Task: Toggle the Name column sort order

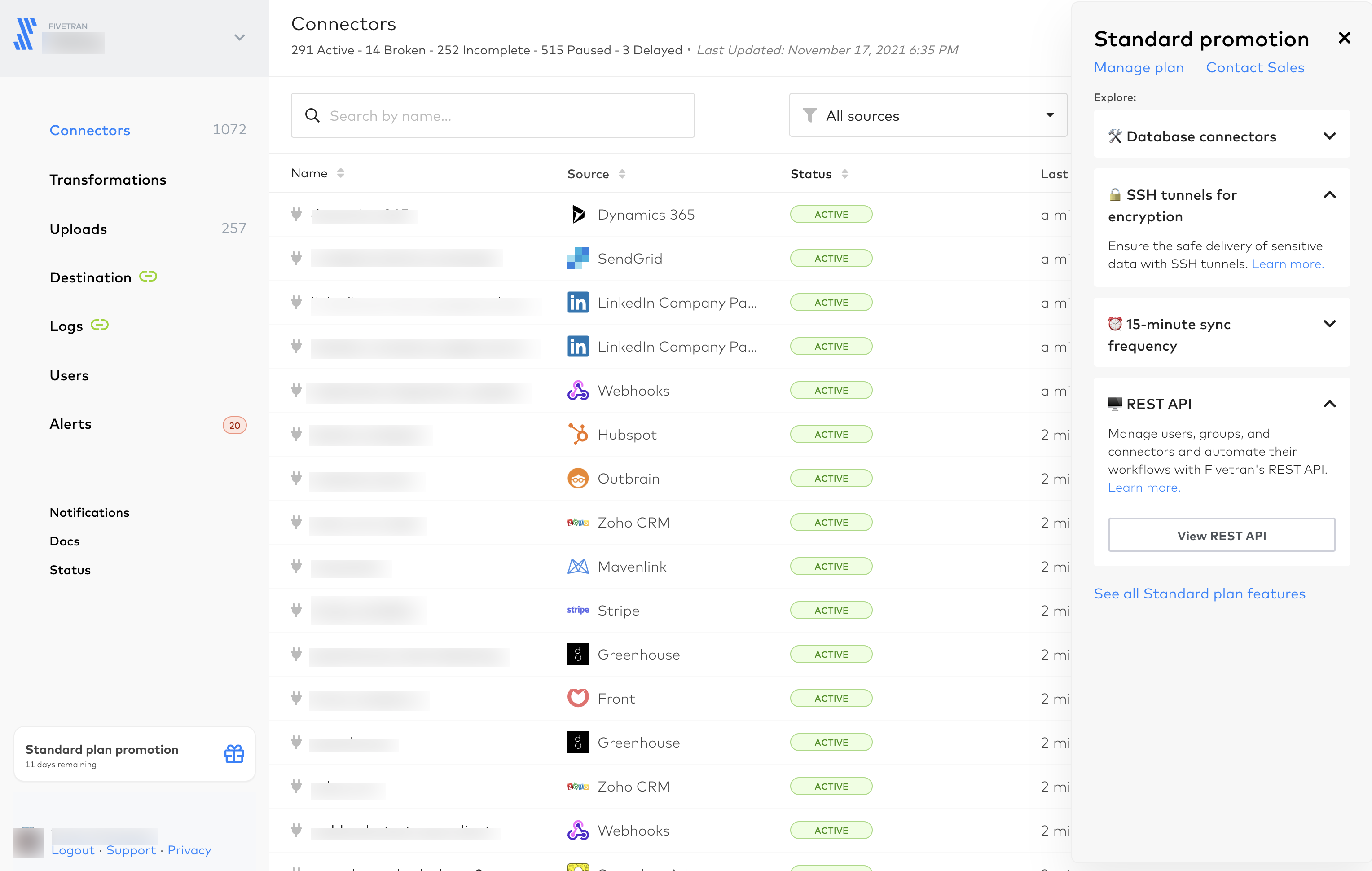Action: (339, 173)
